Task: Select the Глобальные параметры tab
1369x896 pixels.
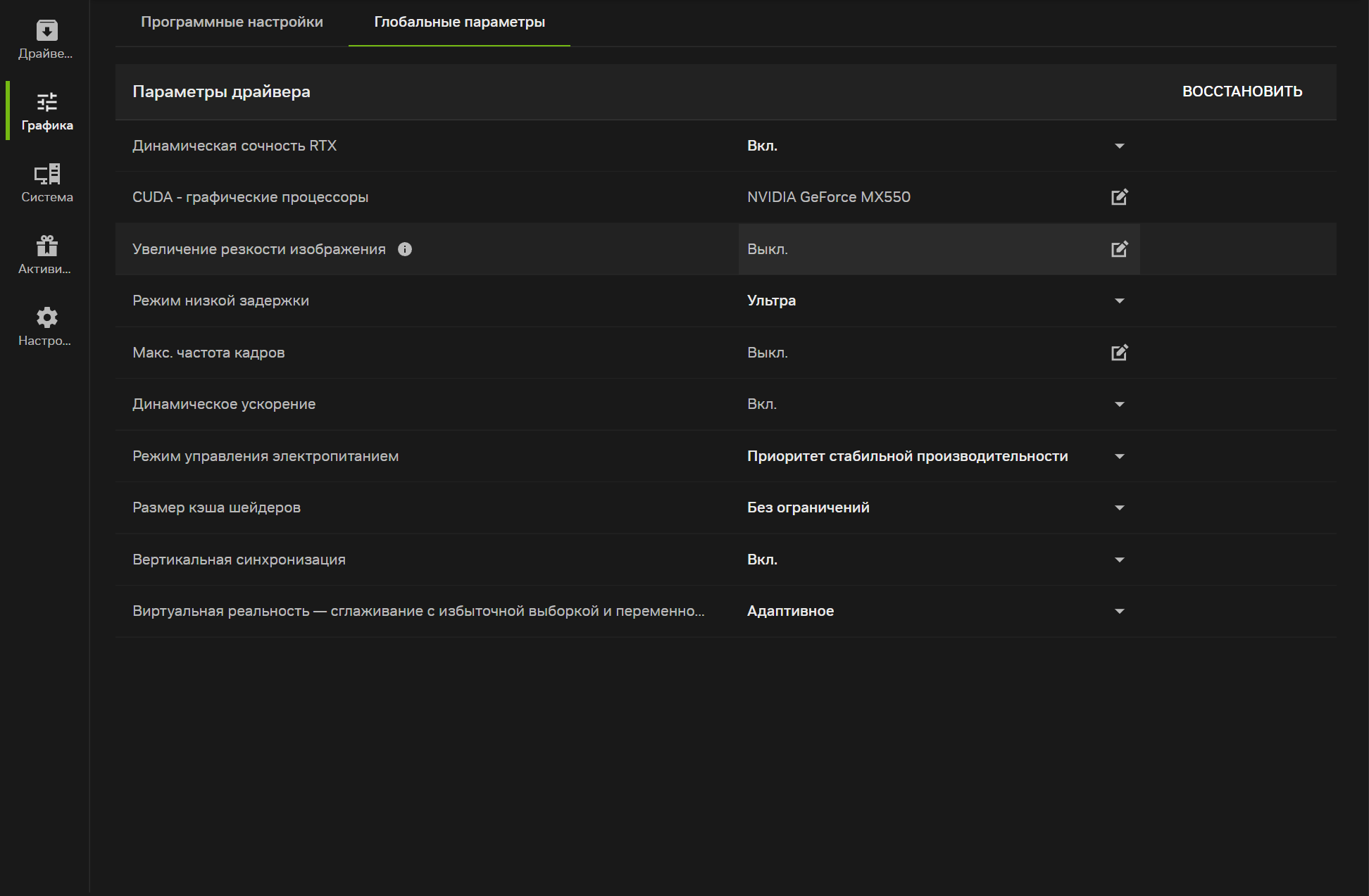Action: pyautogui.click(x=459, y=22)
